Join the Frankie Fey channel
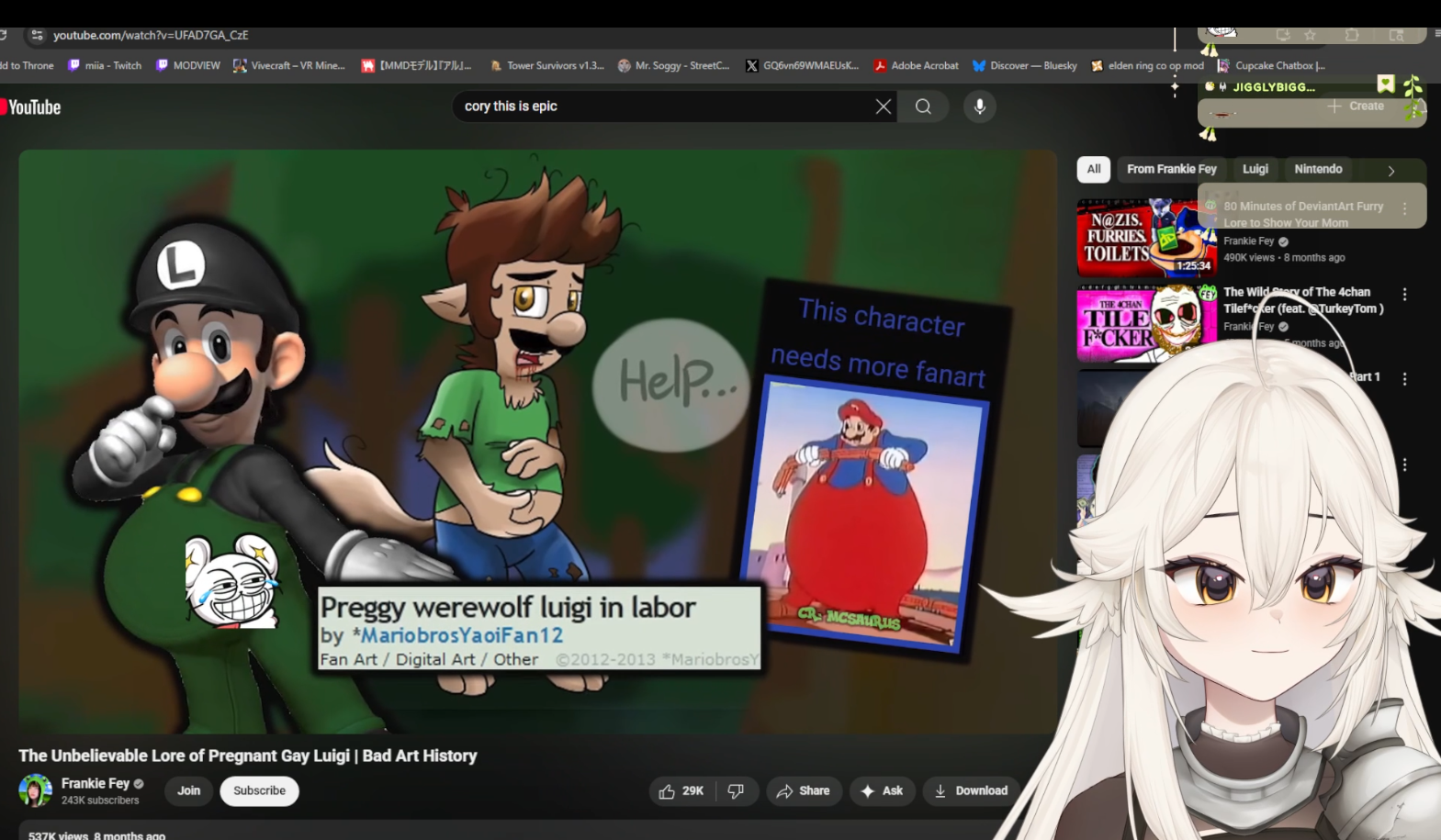The height and width of the screenshot is (840, 1441). pos(189,790)
